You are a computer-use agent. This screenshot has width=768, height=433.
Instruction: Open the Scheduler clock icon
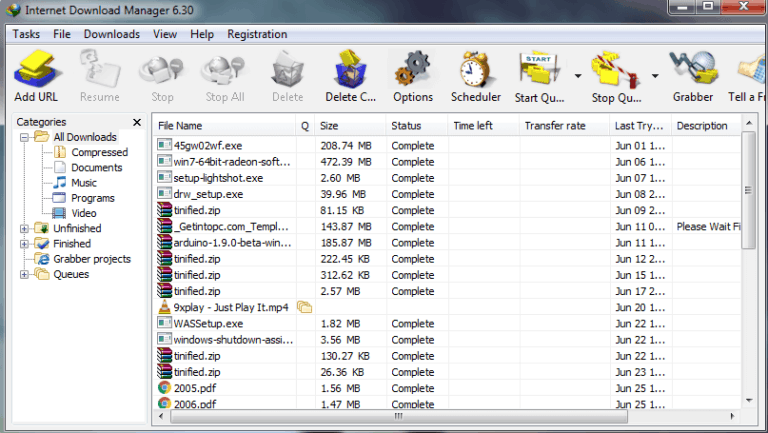475,76
